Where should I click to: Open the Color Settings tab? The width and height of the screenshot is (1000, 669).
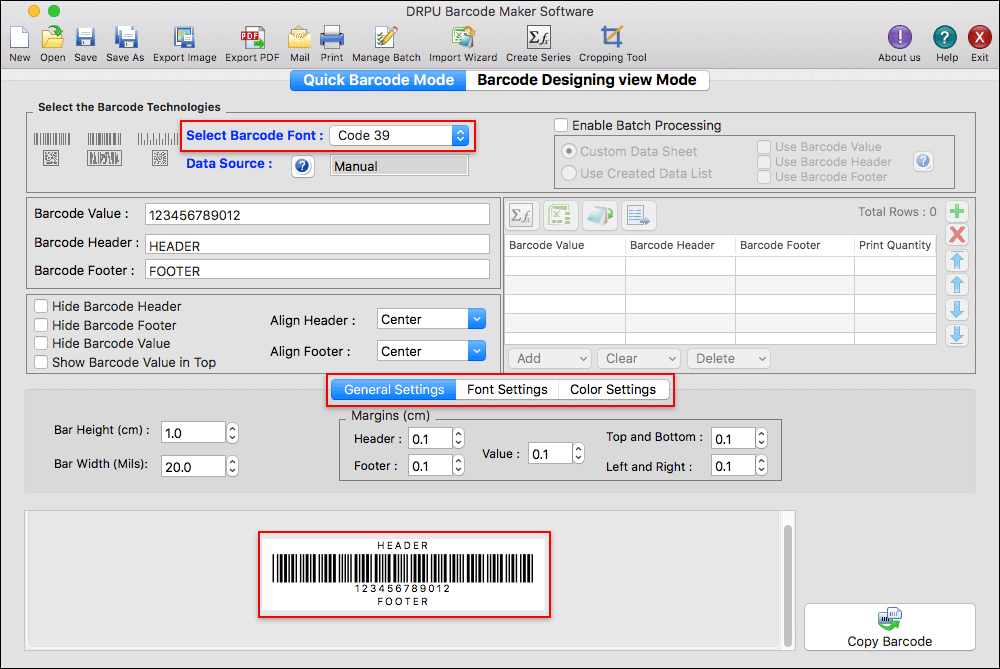pyautogui.click(x=613, y=390)
